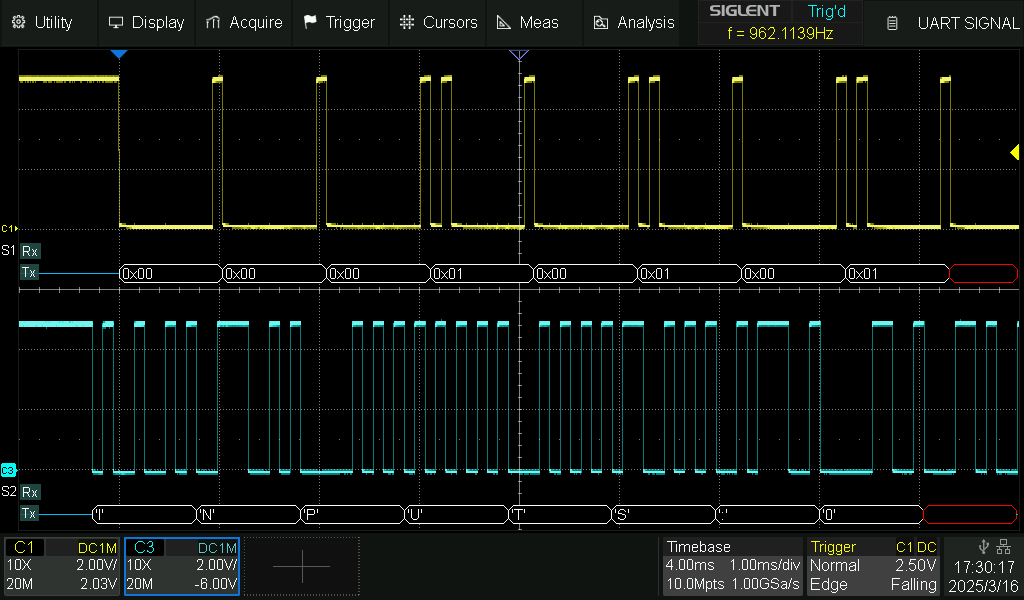Select the yellow trigger level arrow
This screenshot has height=600, width=1024.
pos(1013,152)
